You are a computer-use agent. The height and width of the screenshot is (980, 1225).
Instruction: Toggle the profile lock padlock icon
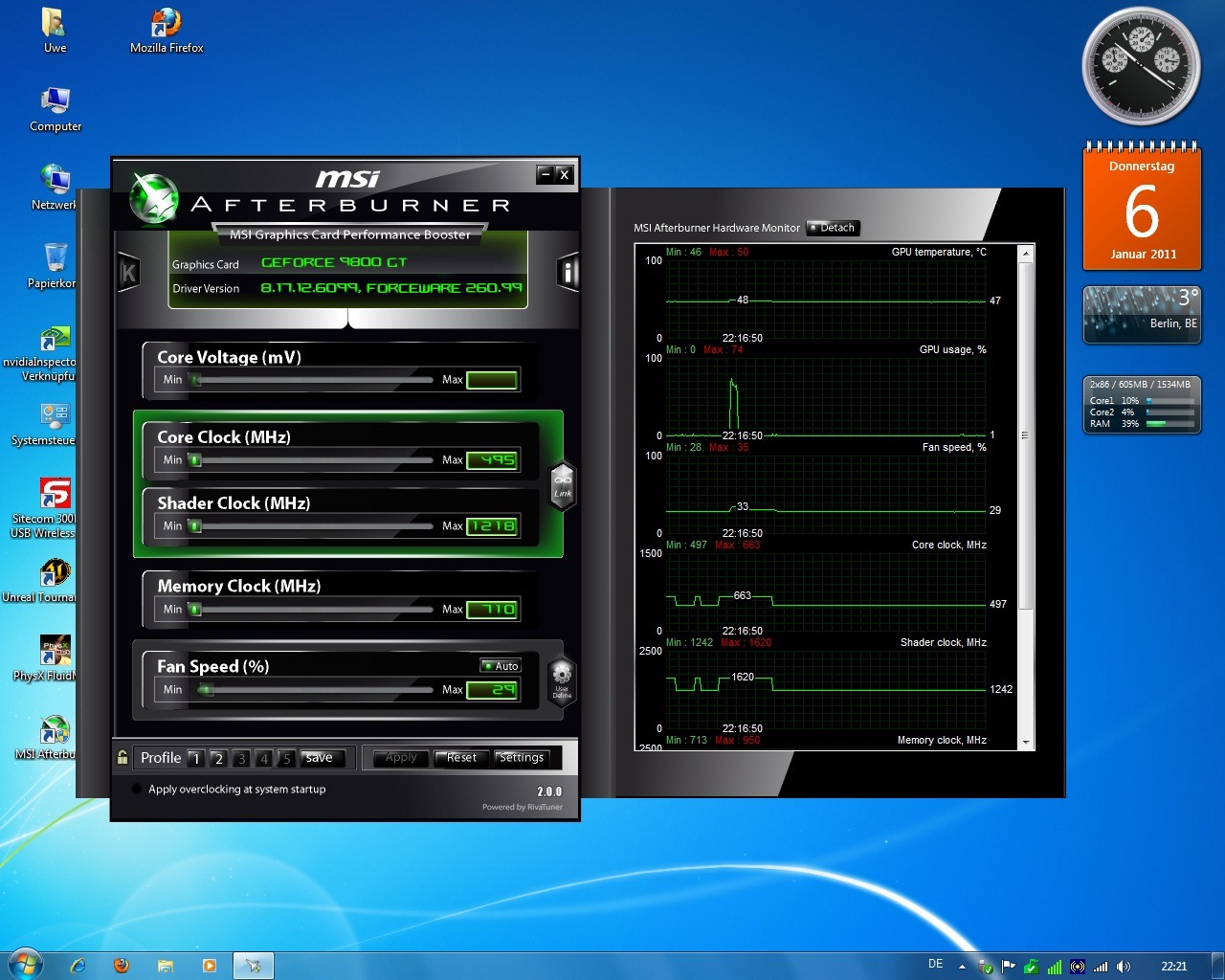pyautogui.click(x=122, y=758)
